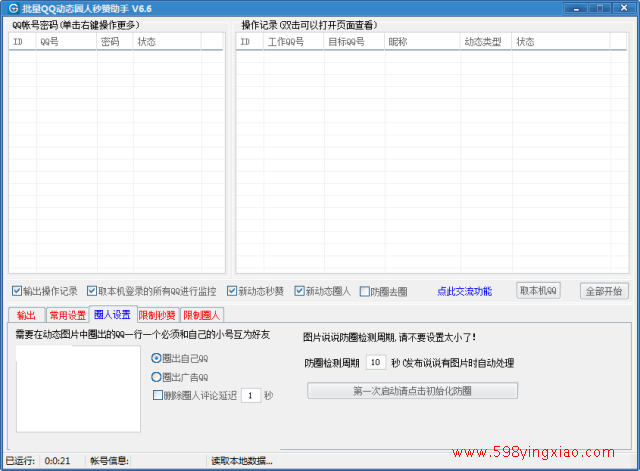Click the 昵称 column header

coord(422,42)
